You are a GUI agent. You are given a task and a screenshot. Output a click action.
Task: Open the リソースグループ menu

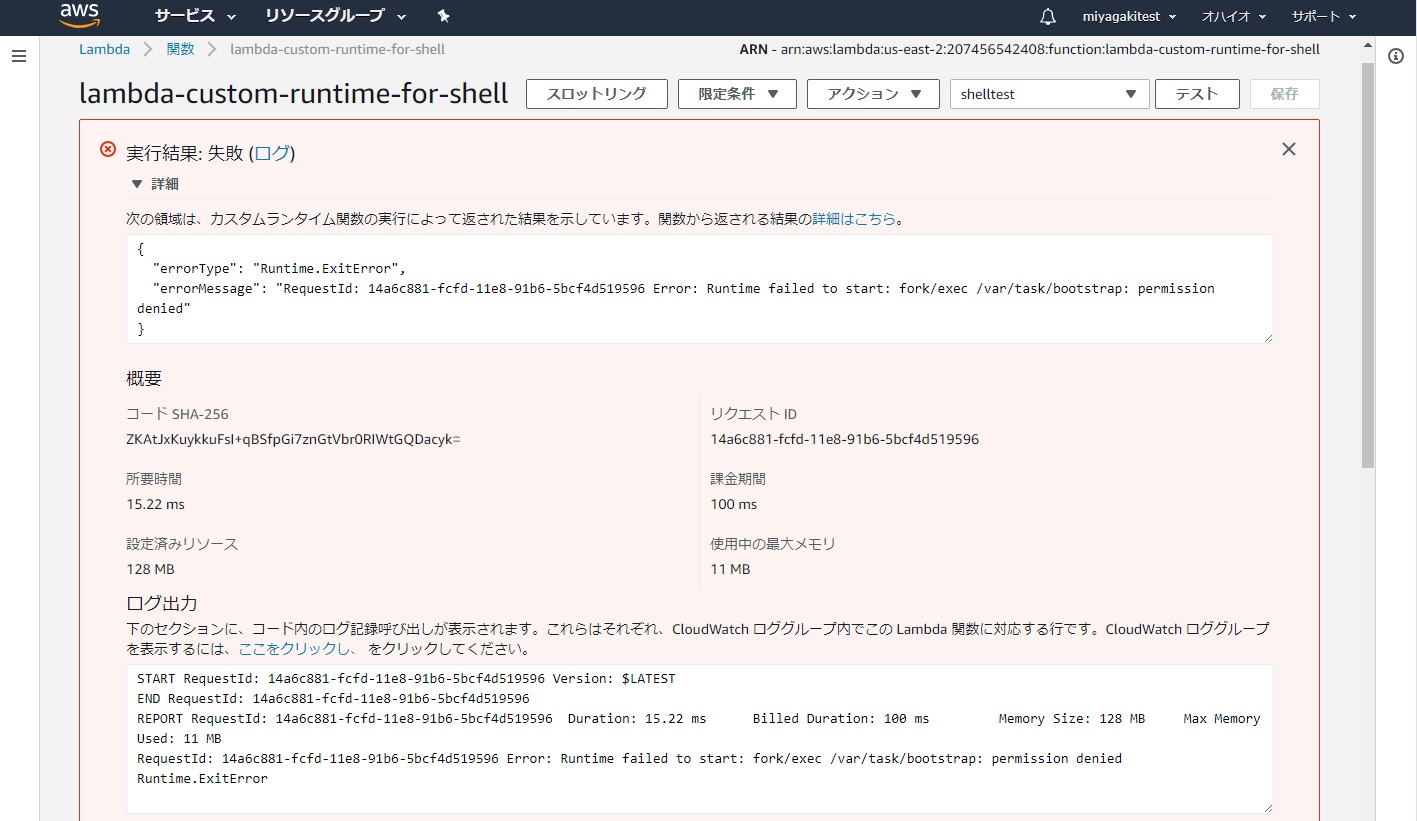(x=335, y=16)
